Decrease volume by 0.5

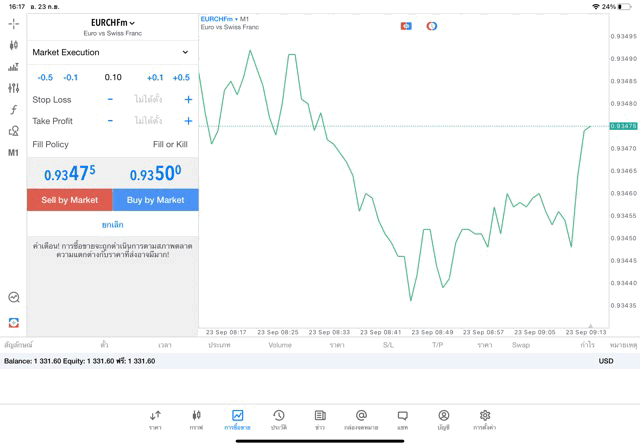(x=45, y=77)
